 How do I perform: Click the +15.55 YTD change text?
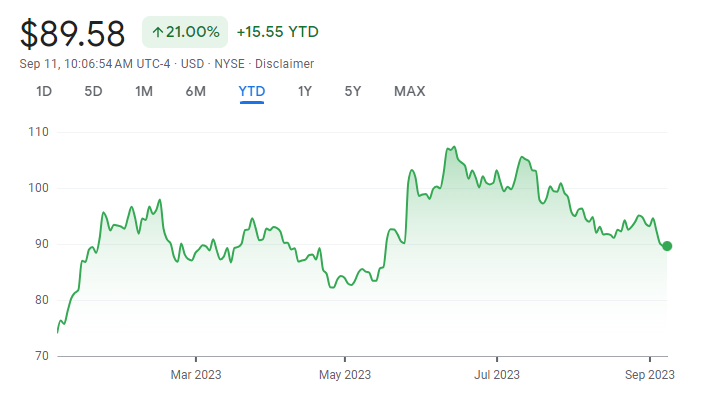click(x=277, y=32)
